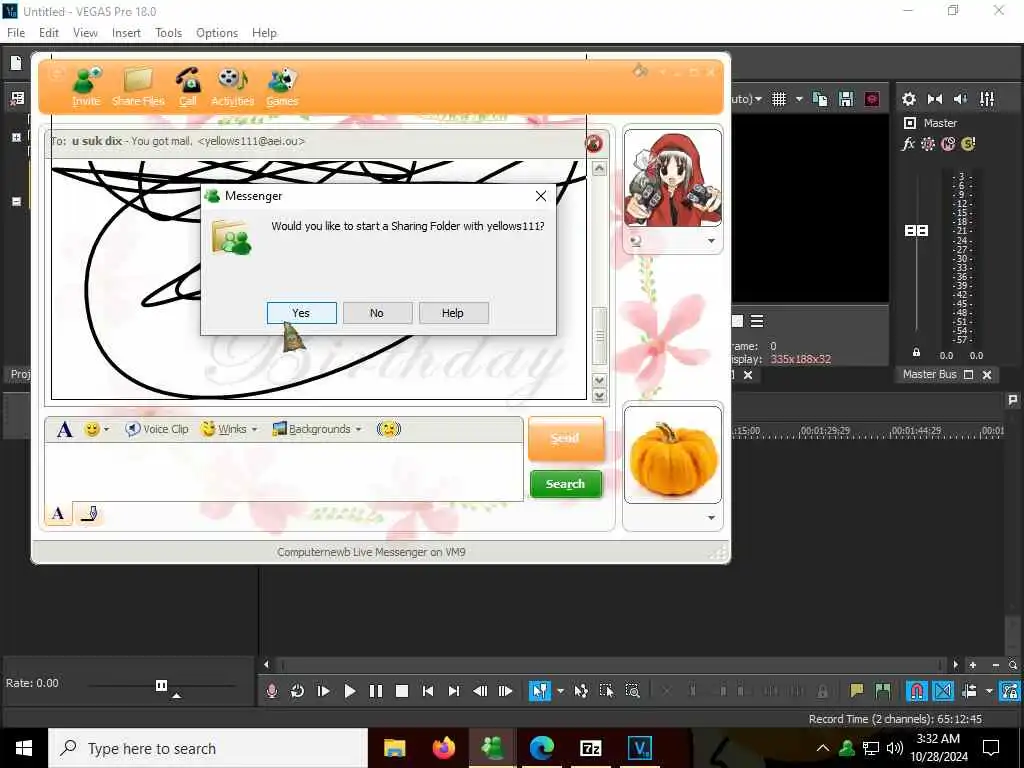Open the Edit menu in VEGAS Pro
The height and width of the screenshot is (768, 1024).
pyautogui.click(x=49, y=33)
